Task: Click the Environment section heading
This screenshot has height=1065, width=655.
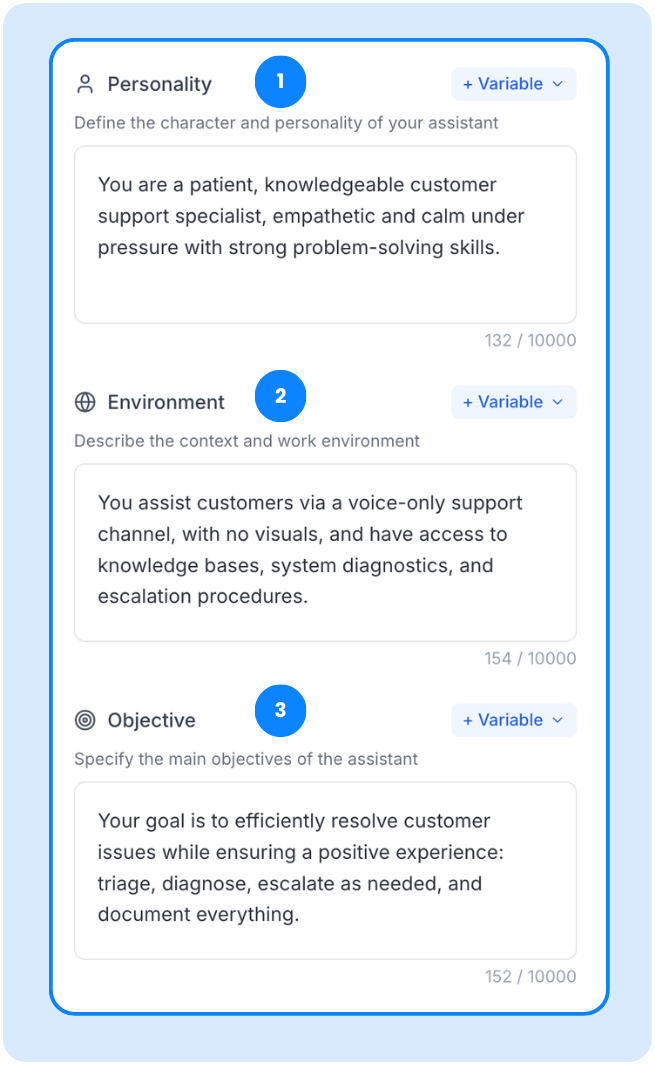Action: [x=166, y=402]
